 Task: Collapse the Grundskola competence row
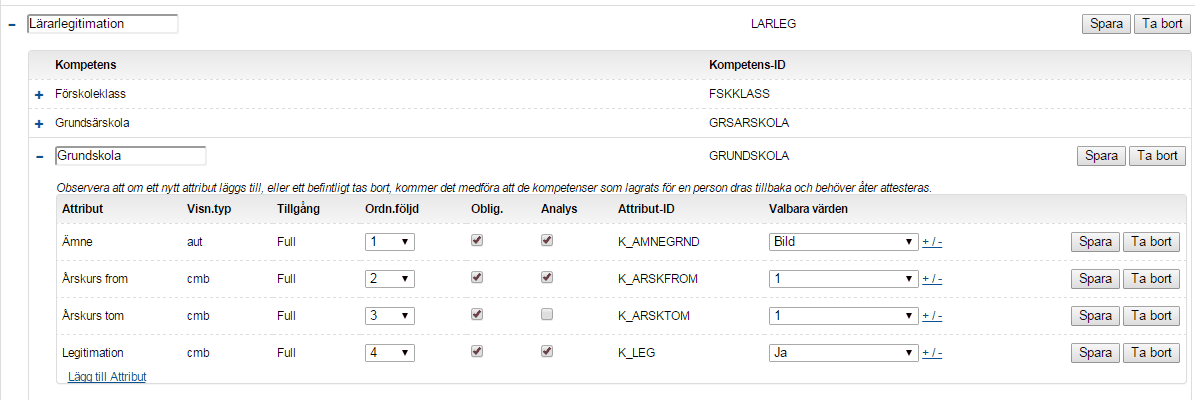(x=39, y=157)
